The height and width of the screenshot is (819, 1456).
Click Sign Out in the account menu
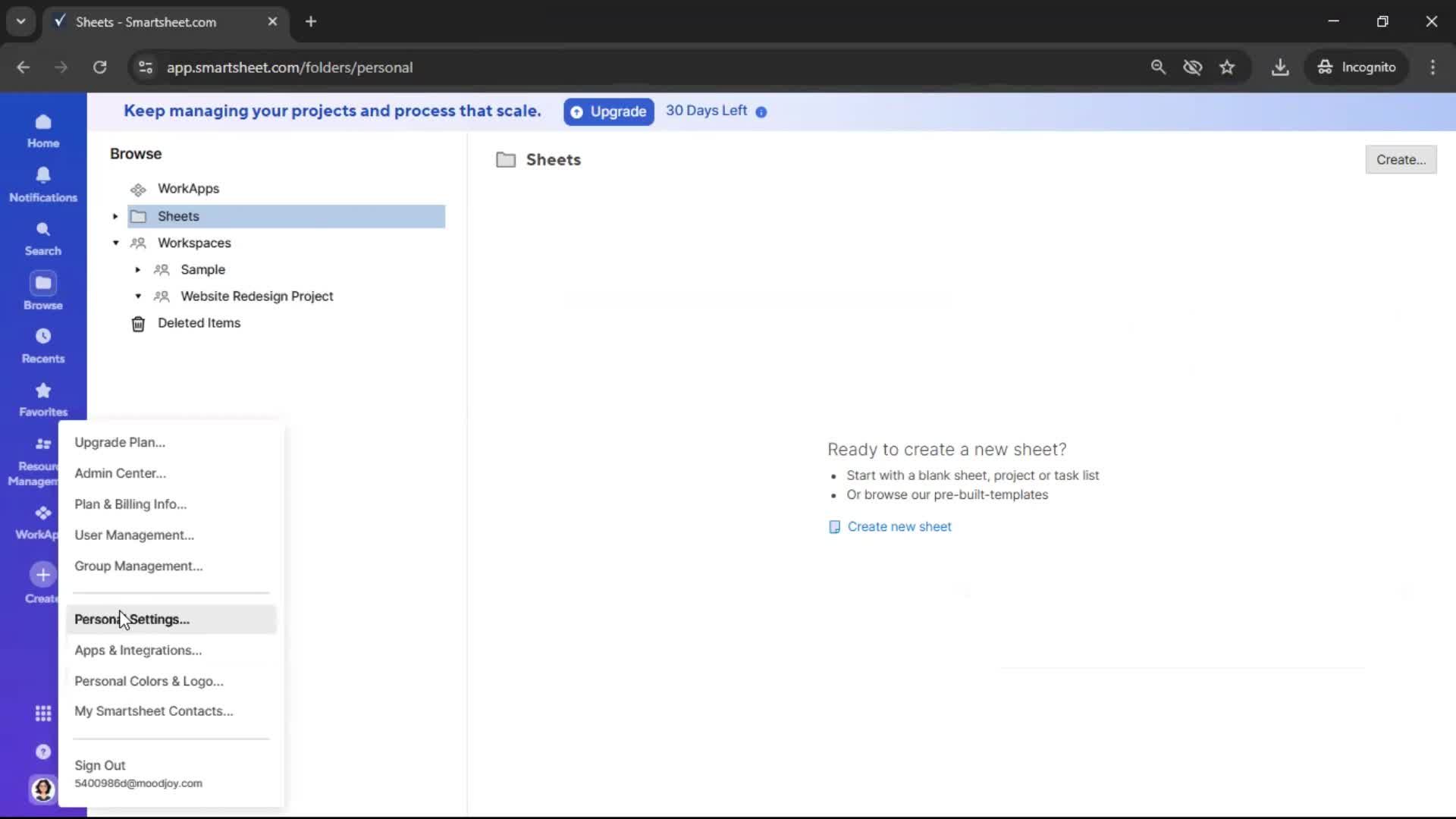point(99,765)
